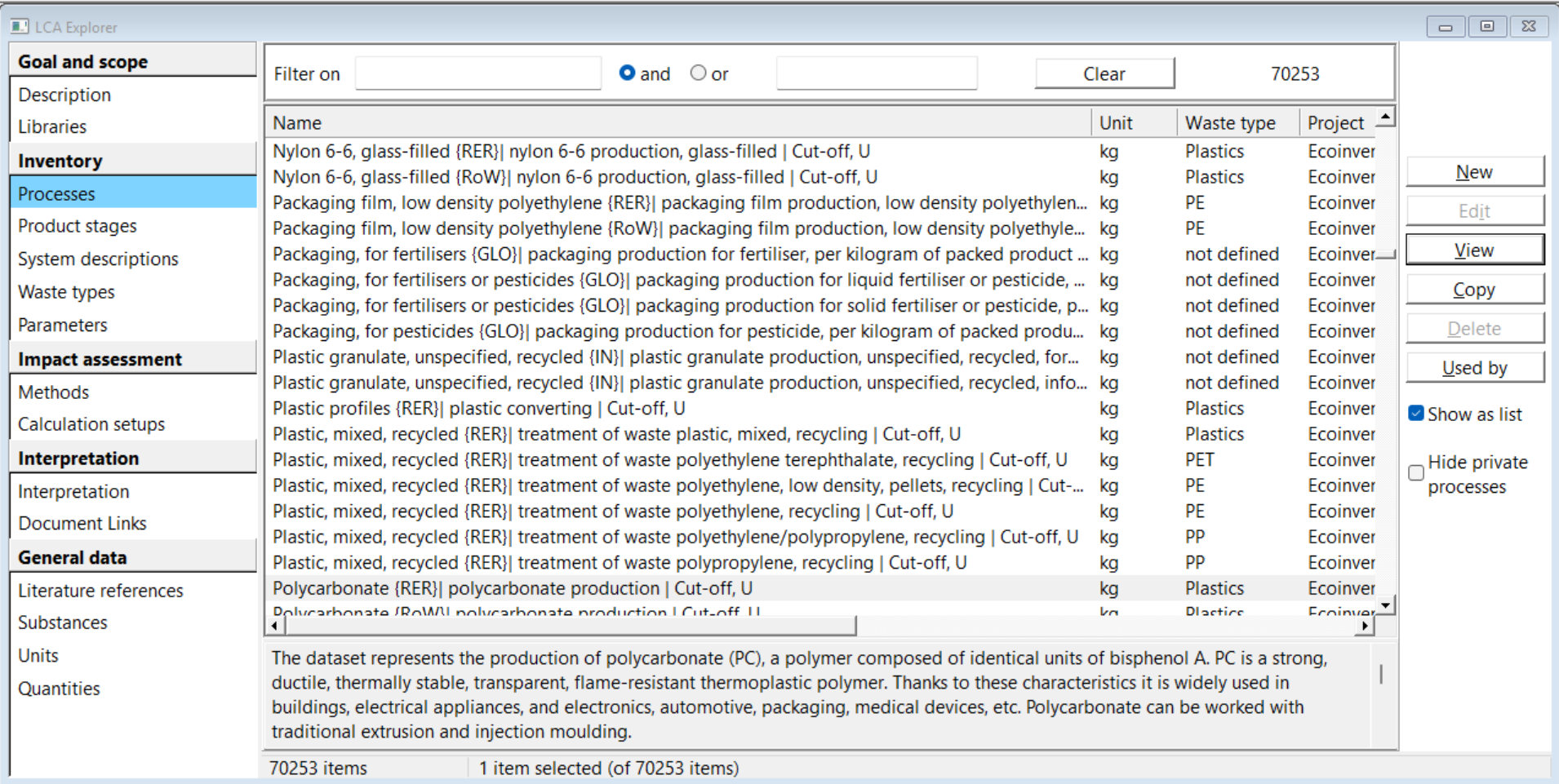Click the LCA Explorer title bar icon
1559x784 pixels.
point(20,27)
